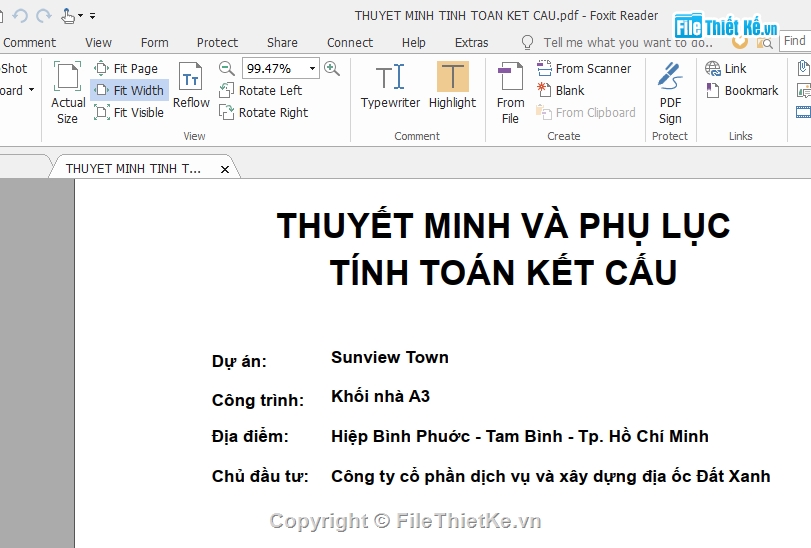This screenshot has height=548, width=811.
Task: Select the Typewriter tool
Action: click(x=390, y=85)
